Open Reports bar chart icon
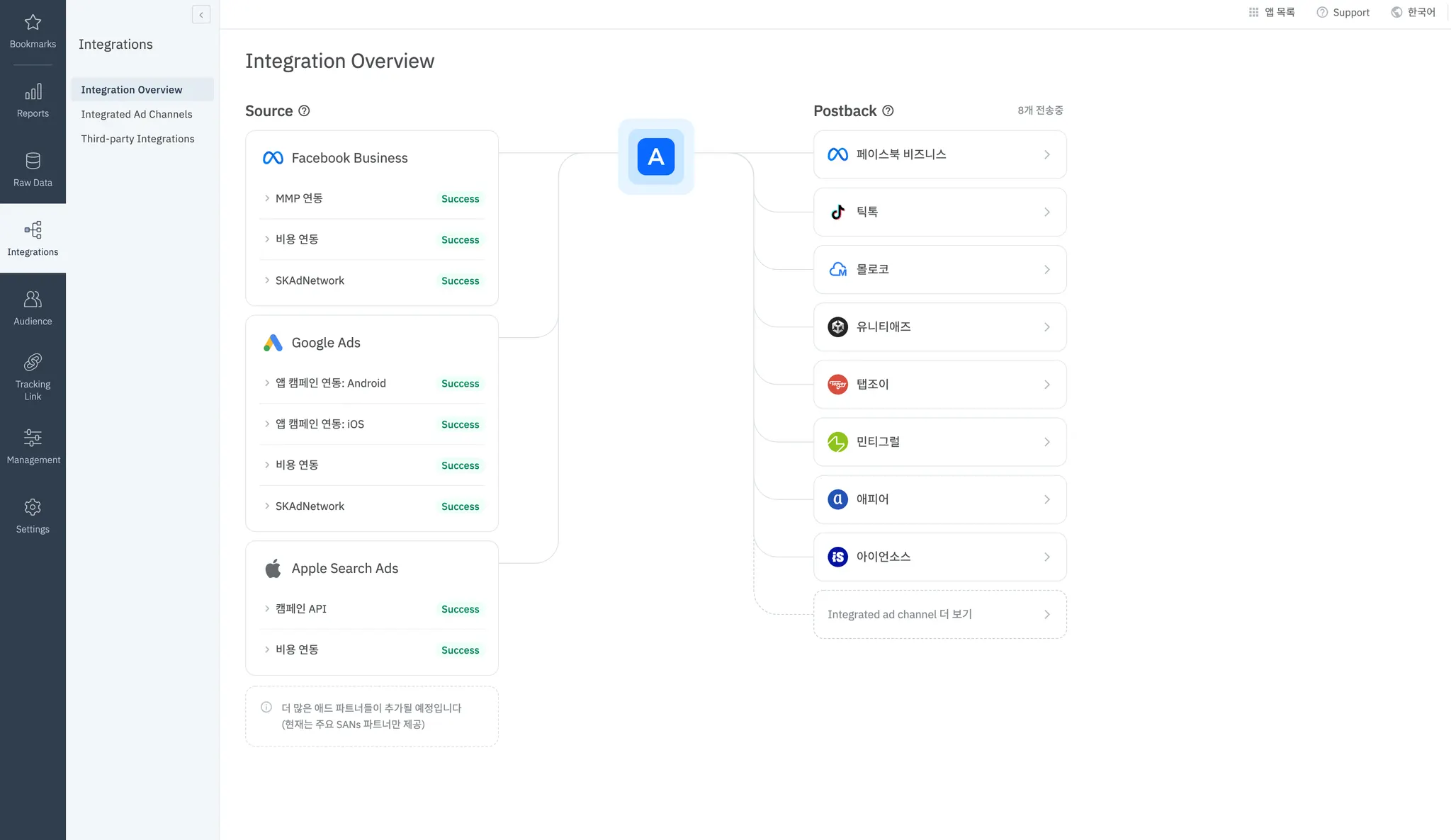This screenshot has height=840, width=1451. (x=33, y=92)
